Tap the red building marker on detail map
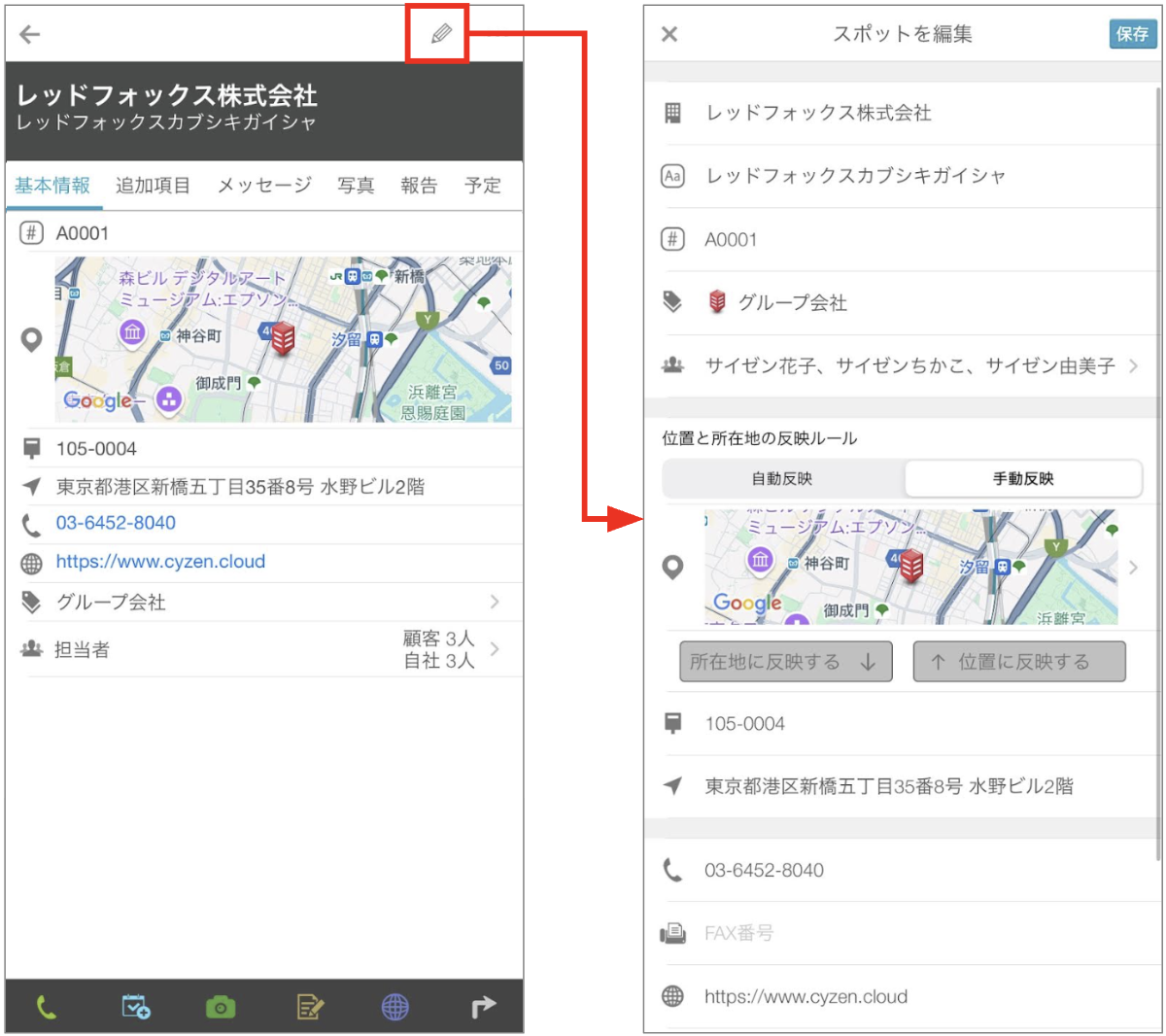This screenshot has width=1166, height=1036. (283, 338)
